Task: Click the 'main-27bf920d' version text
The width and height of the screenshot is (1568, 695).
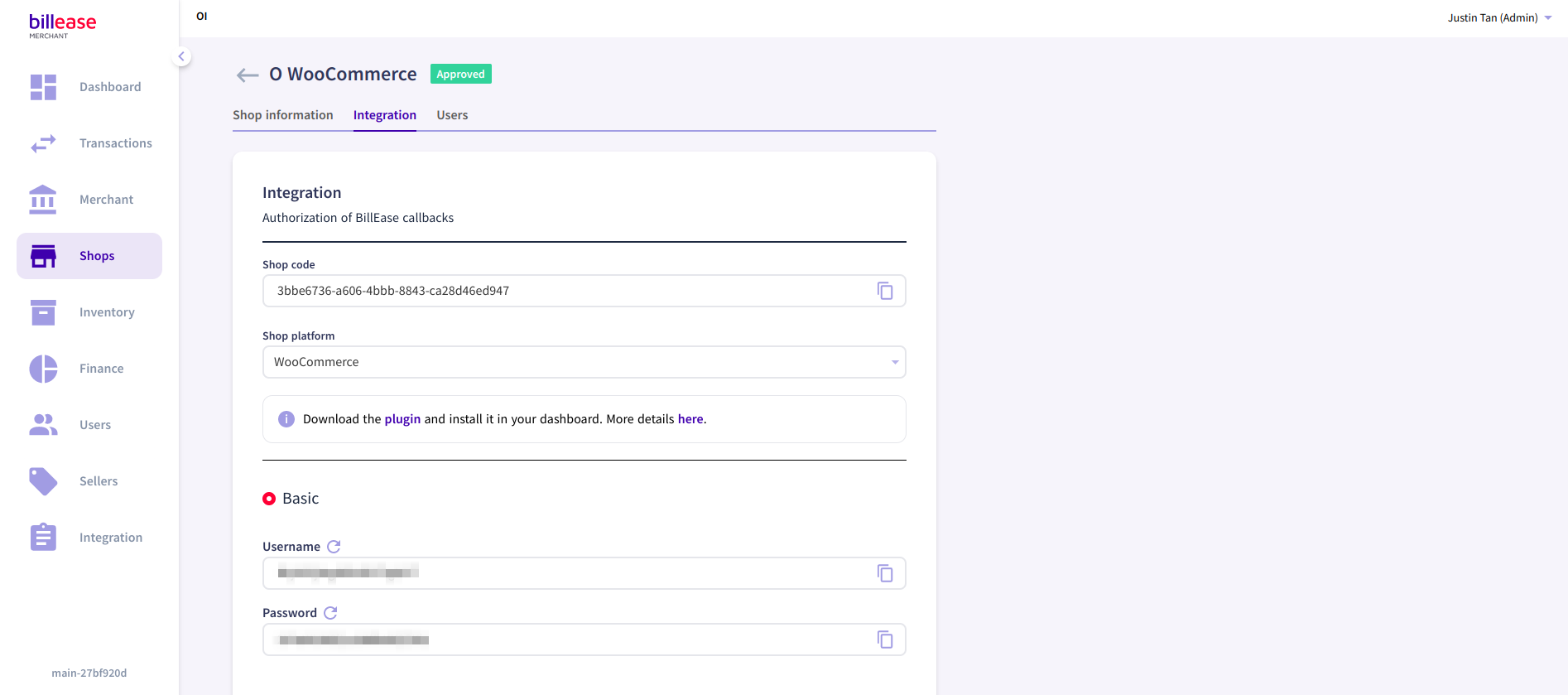Action: pyautogui.click(x=89, y=673)
